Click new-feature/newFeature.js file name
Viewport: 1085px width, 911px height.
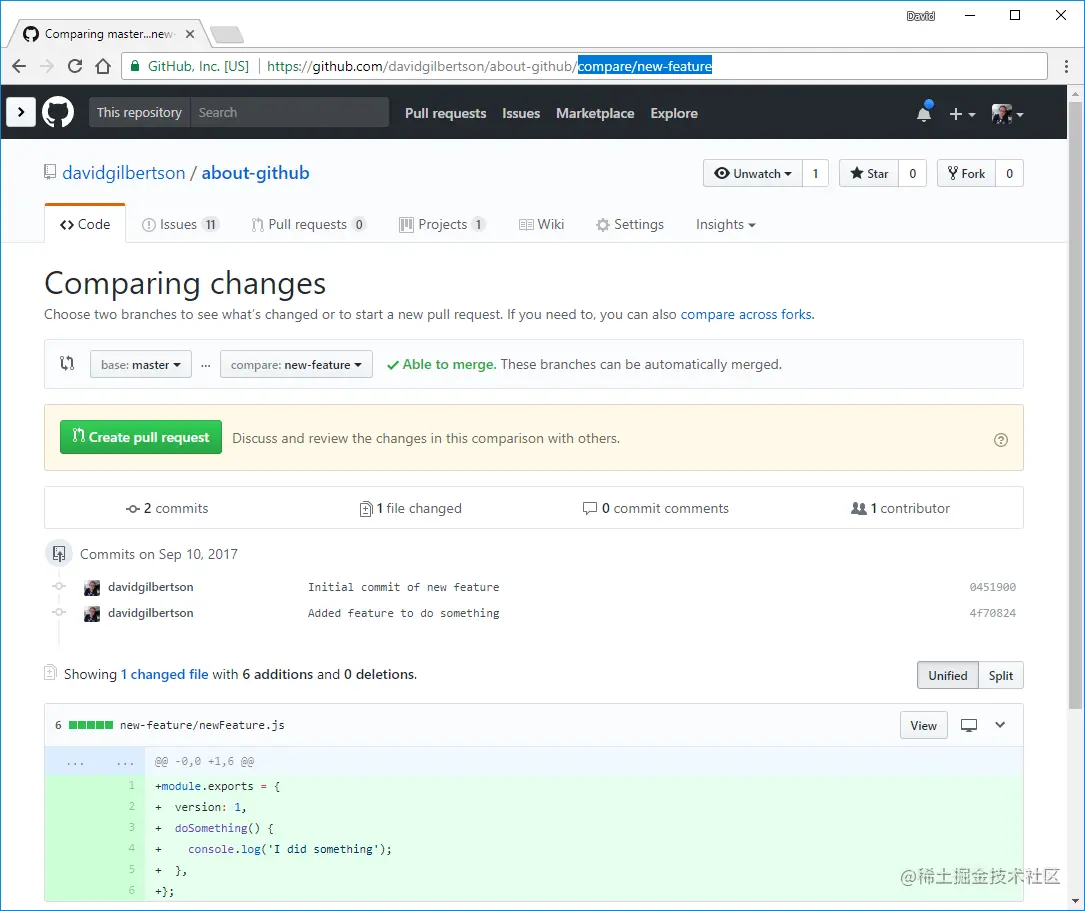click(x=202, y=725)
